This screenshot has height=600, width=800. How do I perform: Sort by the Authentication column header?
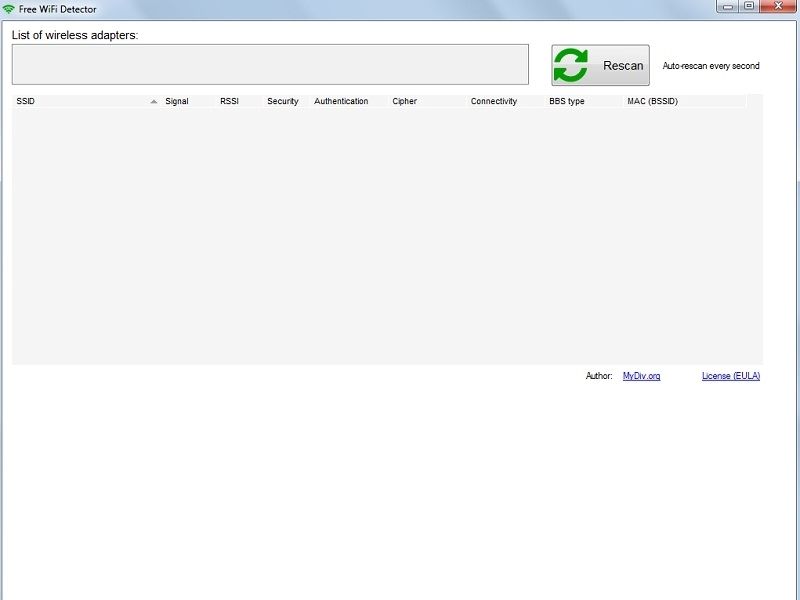click(349, 101)
